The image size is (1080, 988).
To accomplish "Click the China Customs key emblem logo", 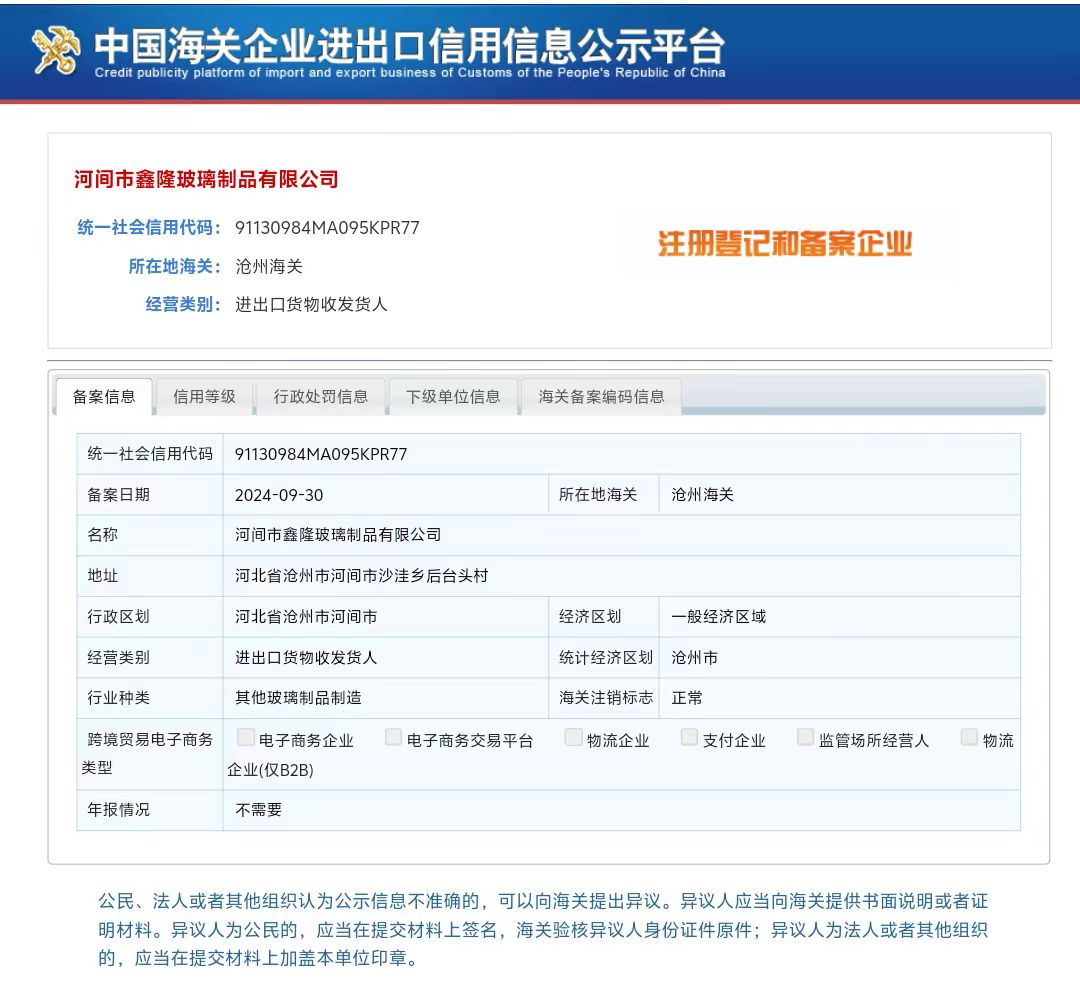I will coord(56,50).
